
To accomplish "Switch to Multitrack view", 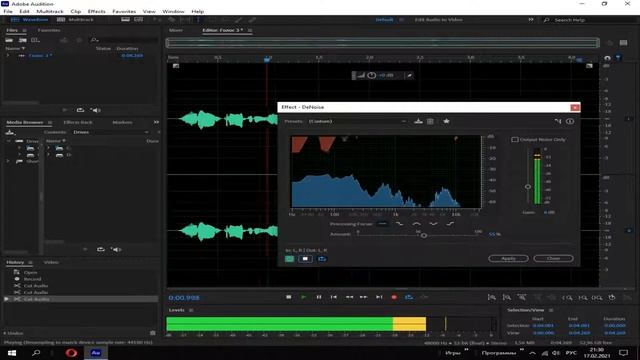I will (x=76, y=20).
